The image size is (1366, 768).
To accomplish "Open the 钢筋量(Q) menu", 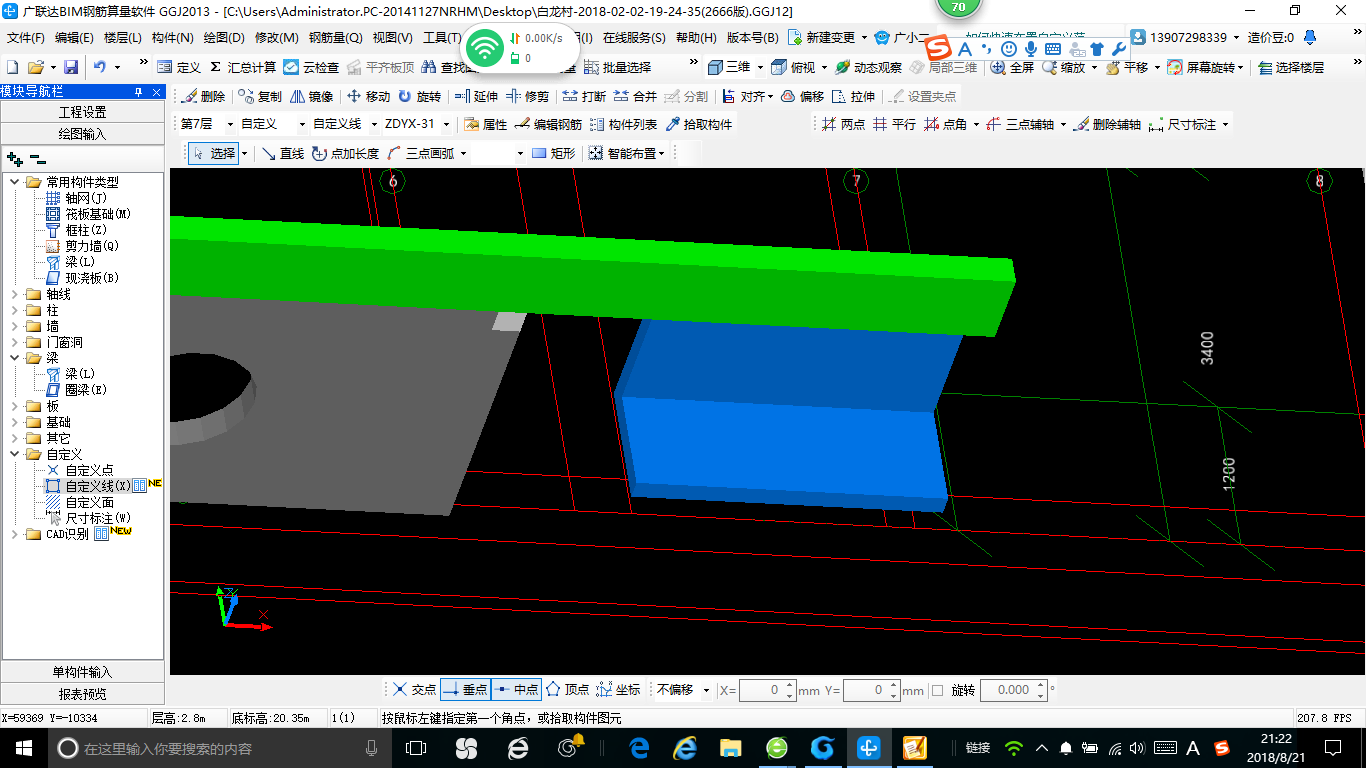I will (x=335, y=38).
